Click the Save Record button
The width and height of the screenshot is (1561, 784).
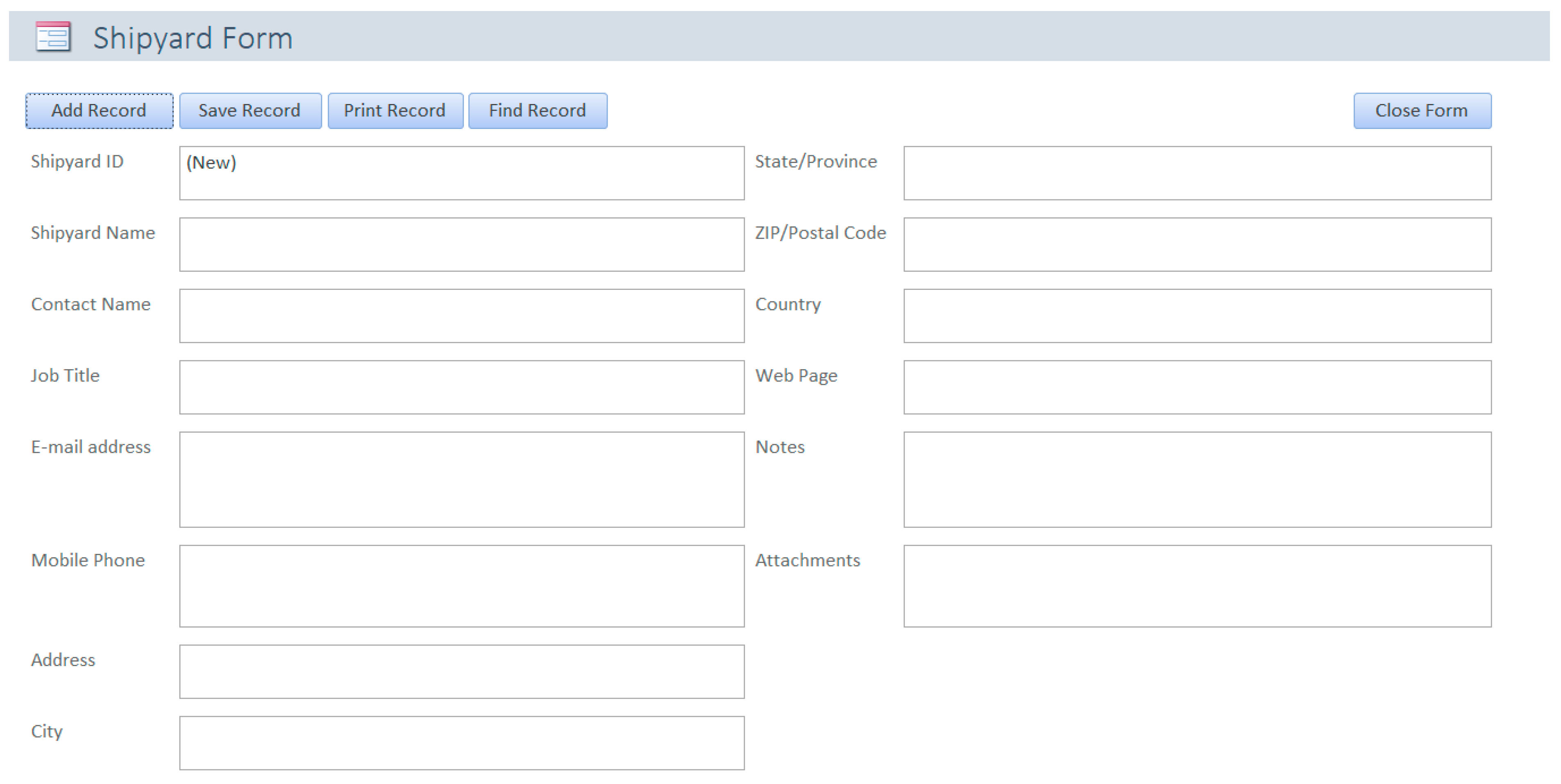click(x=250, y=111)
